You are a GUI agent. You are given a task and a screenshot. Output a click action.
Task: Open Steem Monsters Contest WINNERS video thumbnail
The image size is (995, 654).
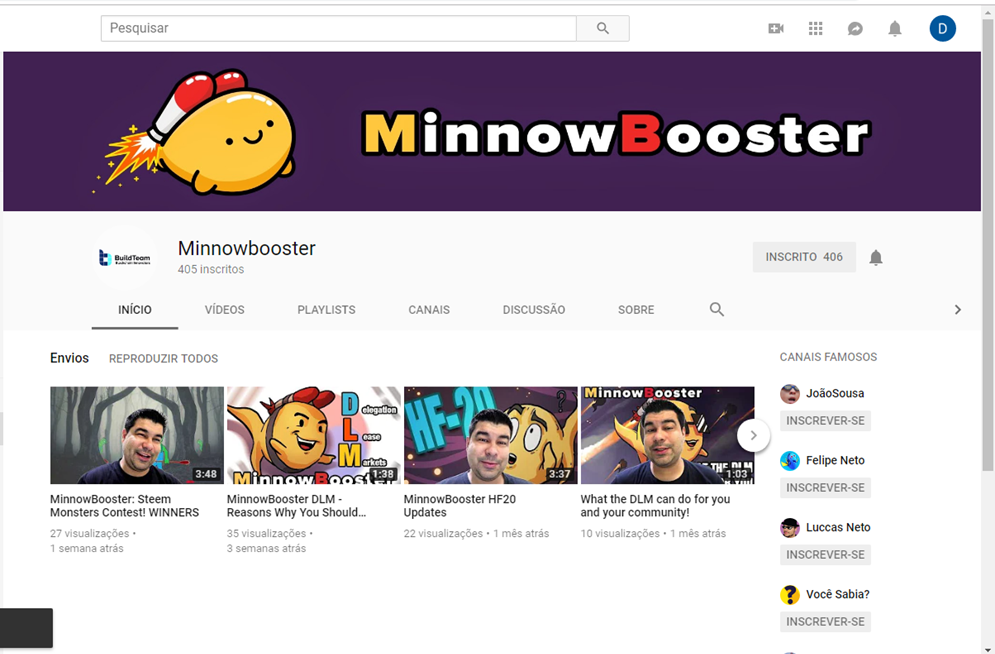tap(137, 435)
